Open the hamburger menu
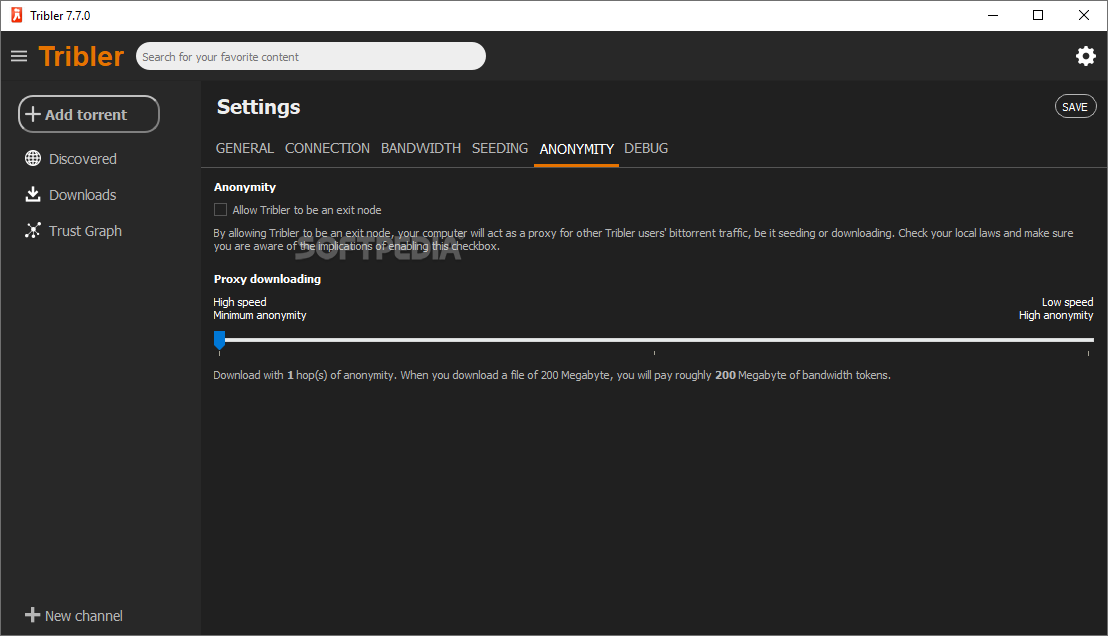Viewport: 1108px width, 636px height. click(19, 56)
